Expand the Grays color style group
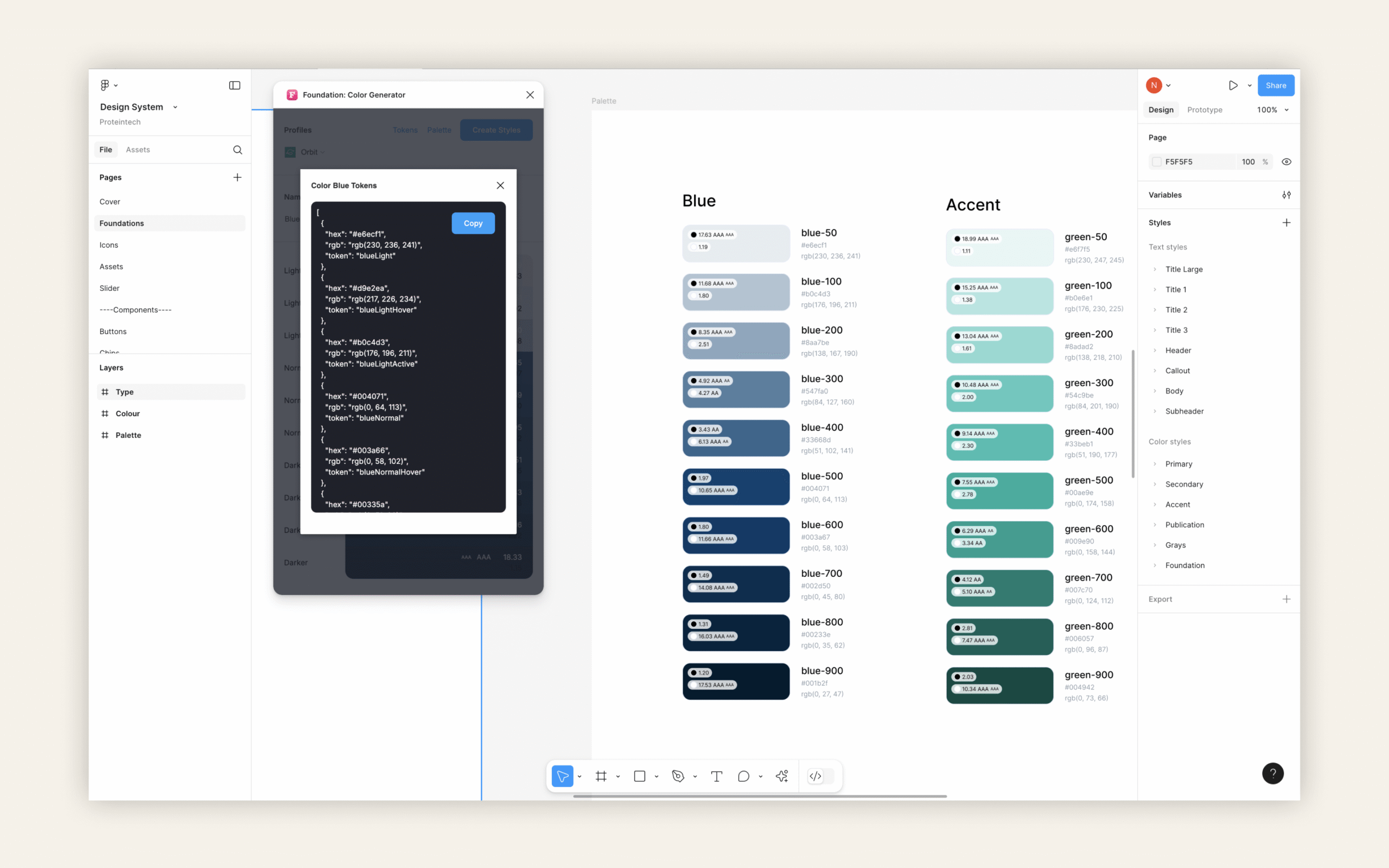The width and height of the screenshot is (1389, 868). pos(1155,545)
